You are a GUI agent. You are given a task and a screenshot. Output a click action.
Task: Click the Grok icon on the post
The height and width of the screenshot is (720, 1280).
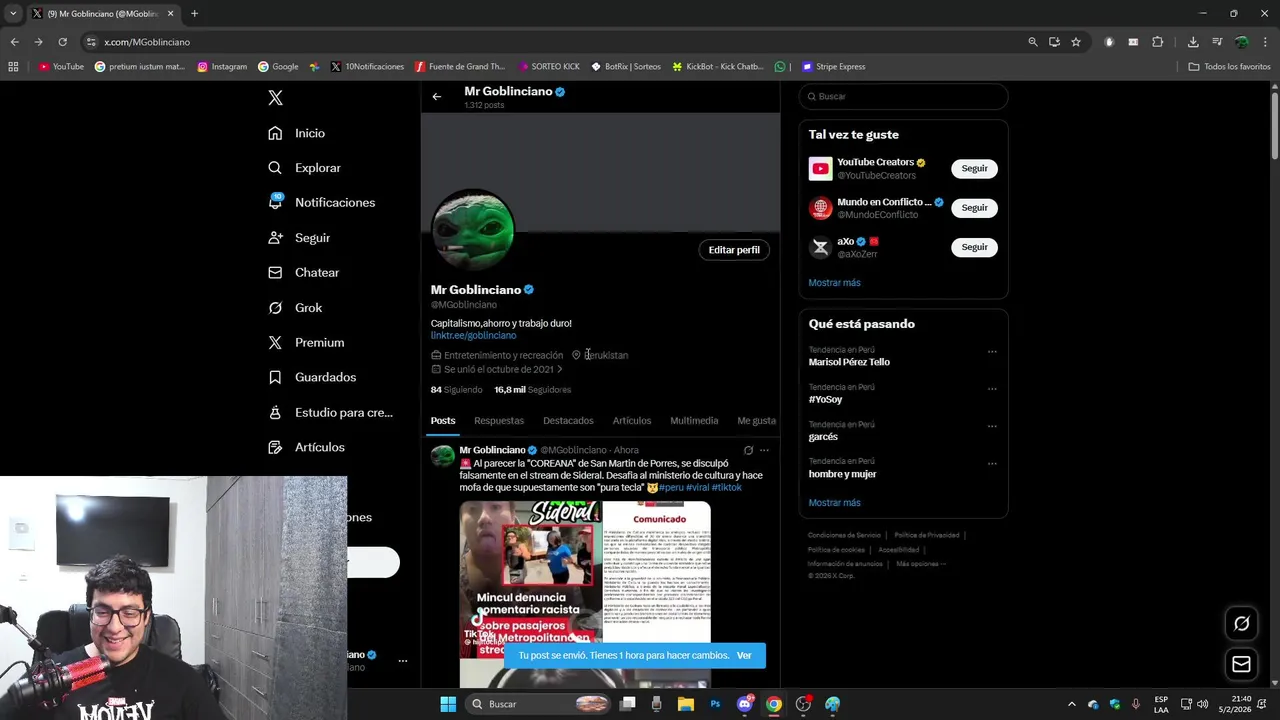(748, 451)
